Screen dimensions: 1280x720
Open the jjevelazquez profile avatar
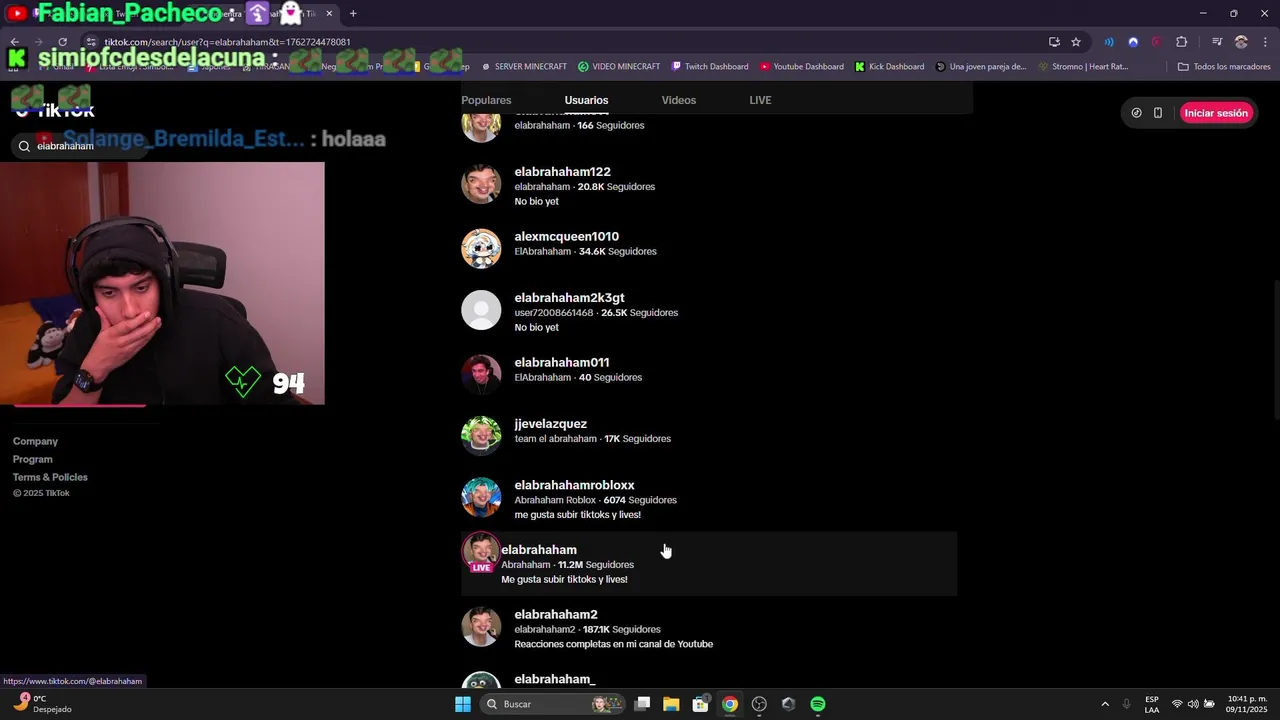(x=481, y=436)
